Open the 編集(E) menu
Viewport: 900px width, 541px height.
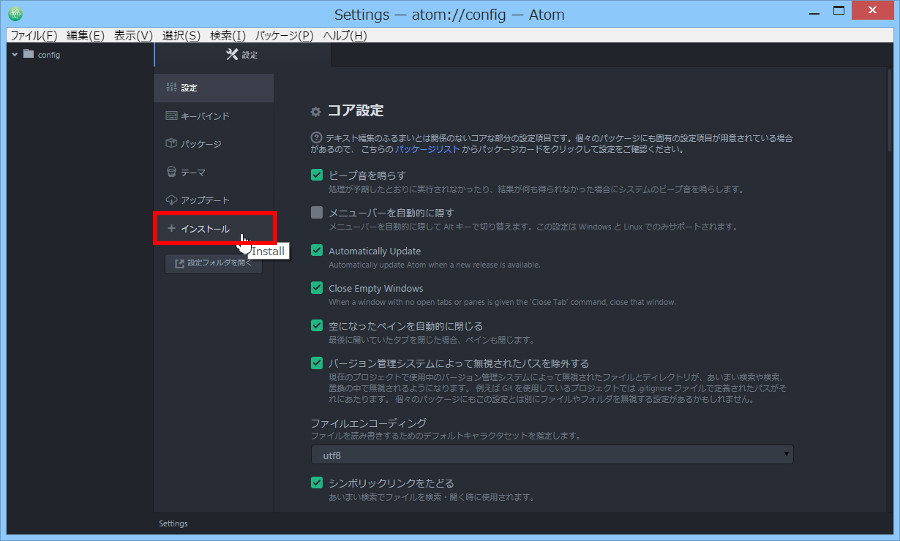[86, 36]
